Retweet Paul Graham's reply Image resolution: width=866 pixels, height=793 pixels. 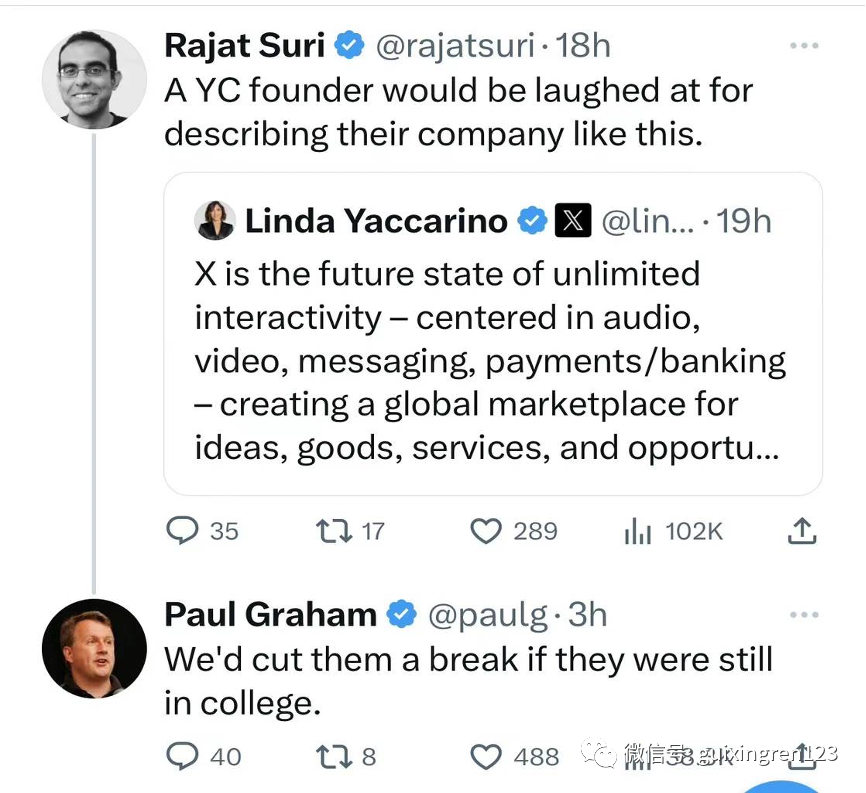pyautogui.click(x=331, y=756)
